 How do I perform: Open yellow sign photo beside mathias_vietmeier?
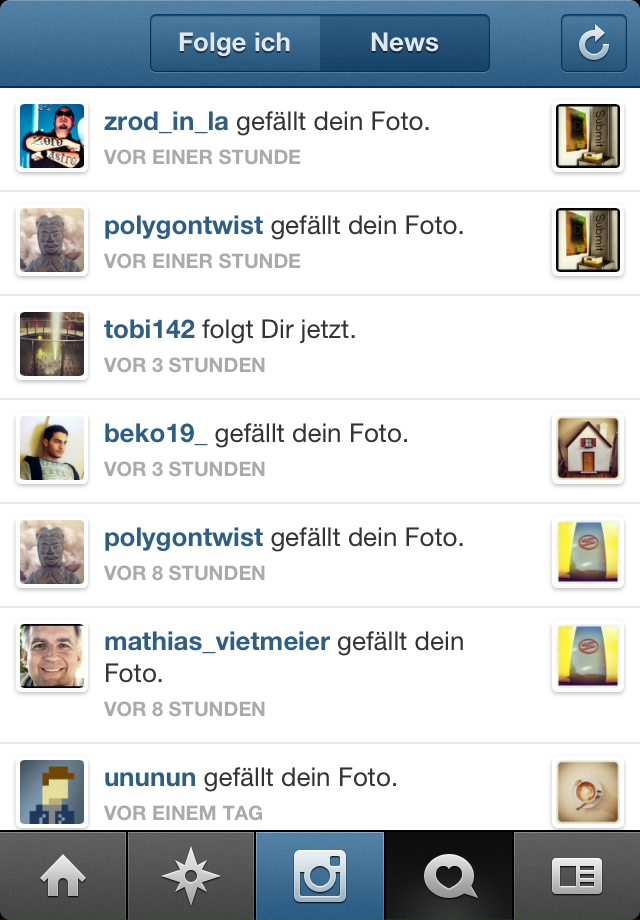click(588, 656)
